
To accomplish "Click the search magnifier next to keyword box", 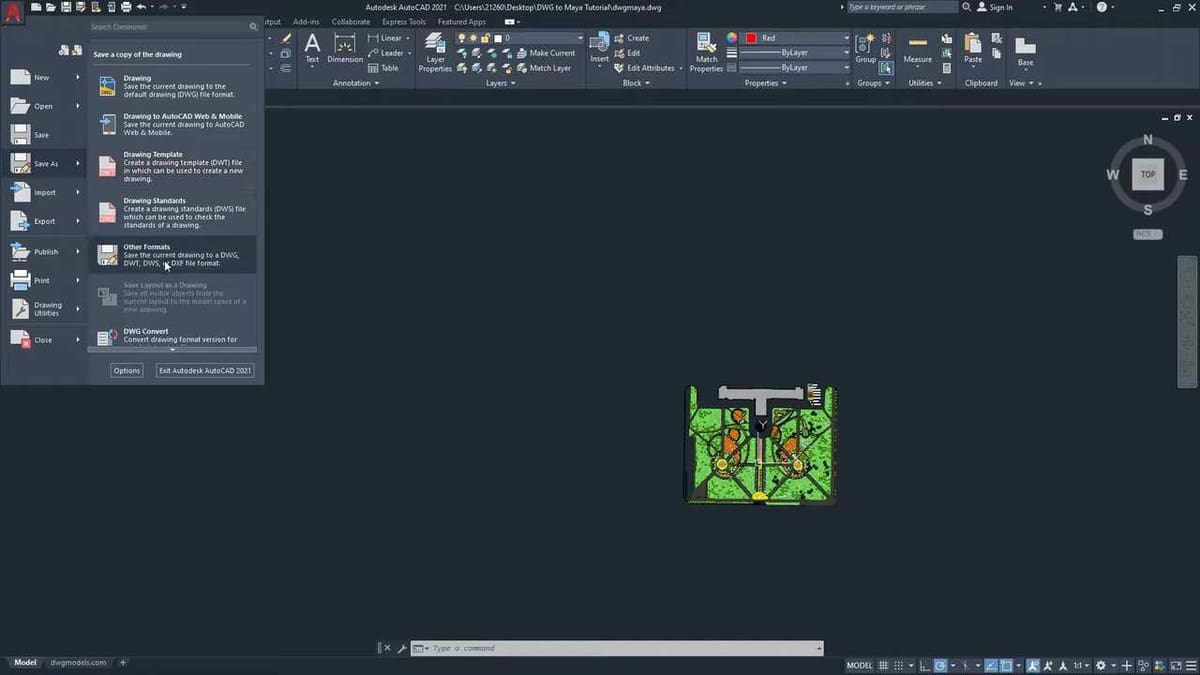I will coord(967,7).
